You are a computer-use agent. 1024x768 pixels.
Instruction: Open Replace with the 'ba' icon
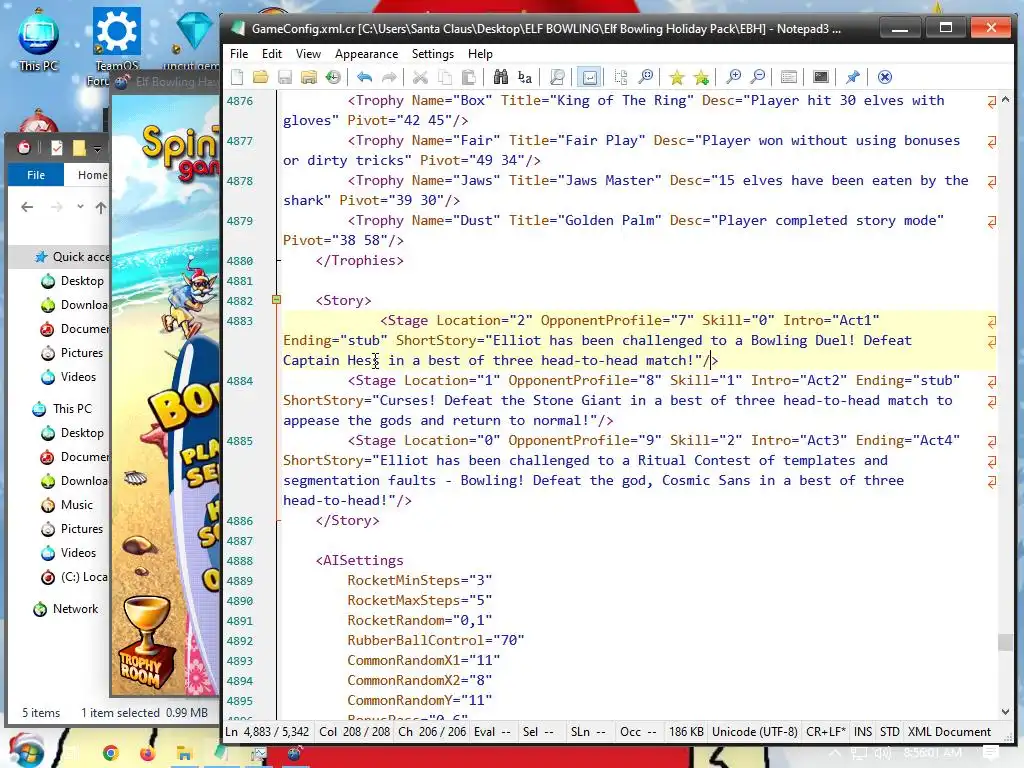[x=525, y=77]
